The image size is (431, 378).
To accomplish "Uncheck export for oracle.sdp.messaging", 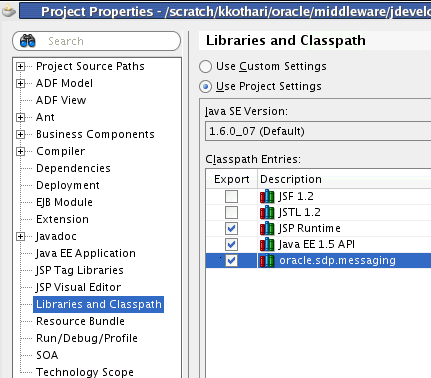I will click(231, 260).
